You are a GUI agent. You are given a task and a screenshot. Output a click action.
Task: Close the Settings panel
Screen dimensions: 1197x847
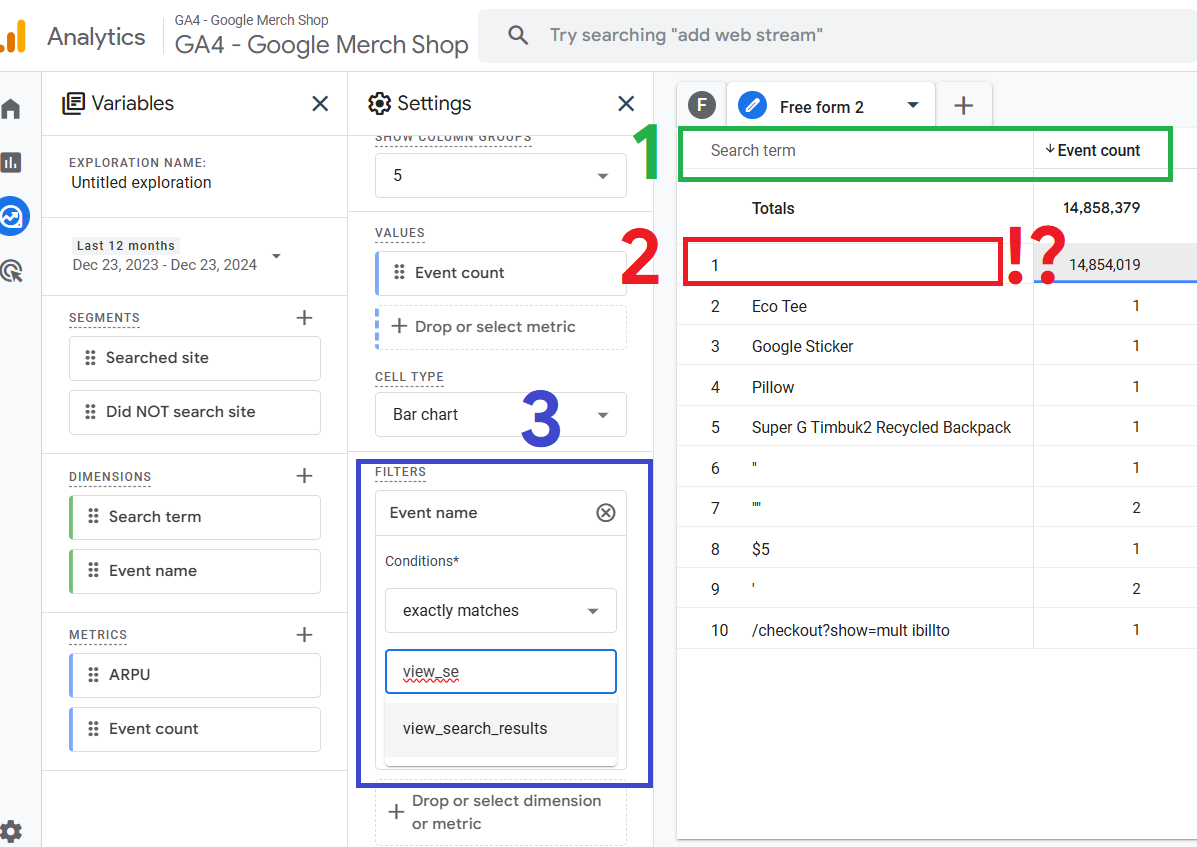coord(626,104)
